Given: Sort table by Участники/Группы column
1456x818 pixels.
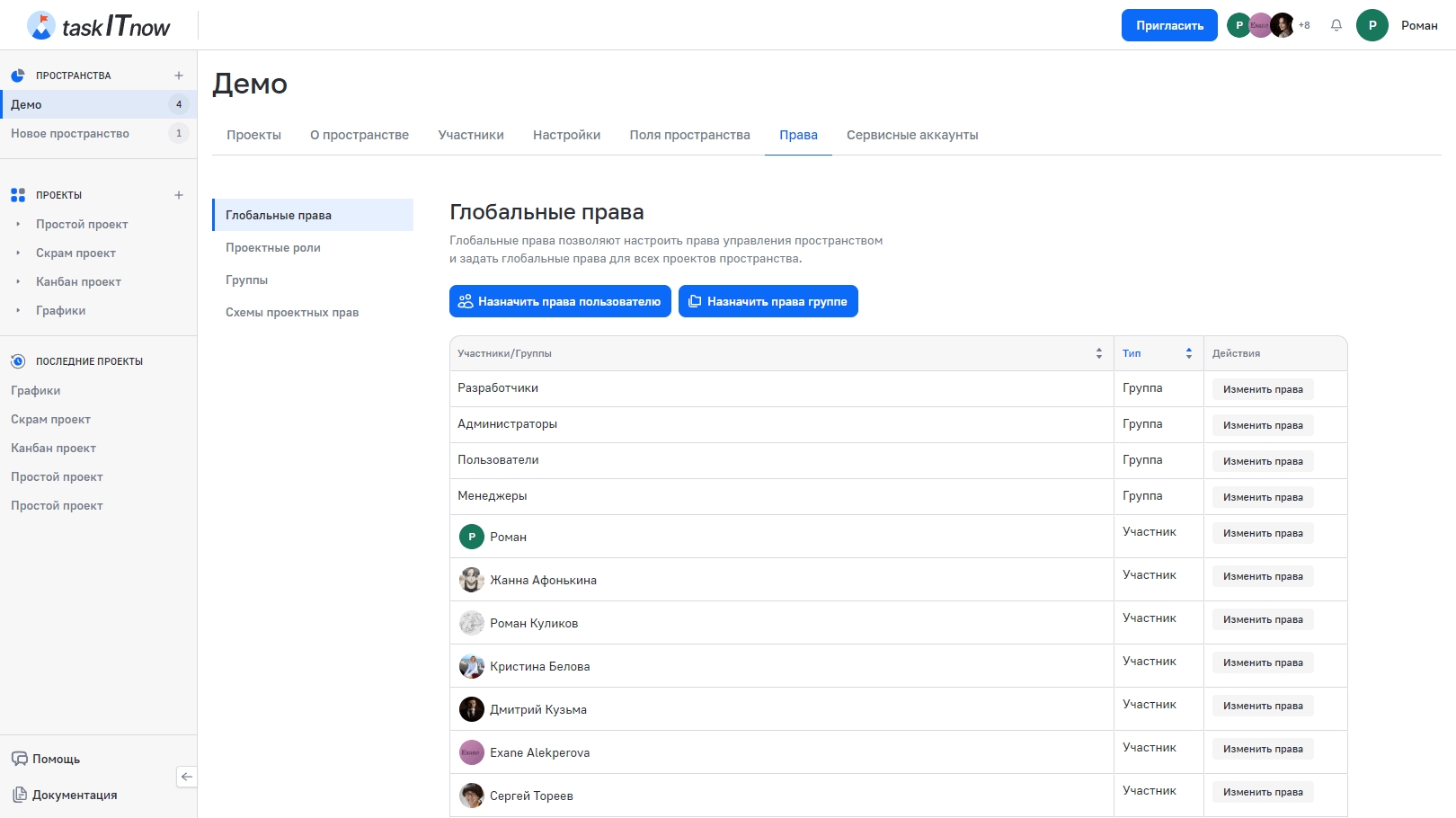Looking at the screenshot, I should coord(1098,353).
